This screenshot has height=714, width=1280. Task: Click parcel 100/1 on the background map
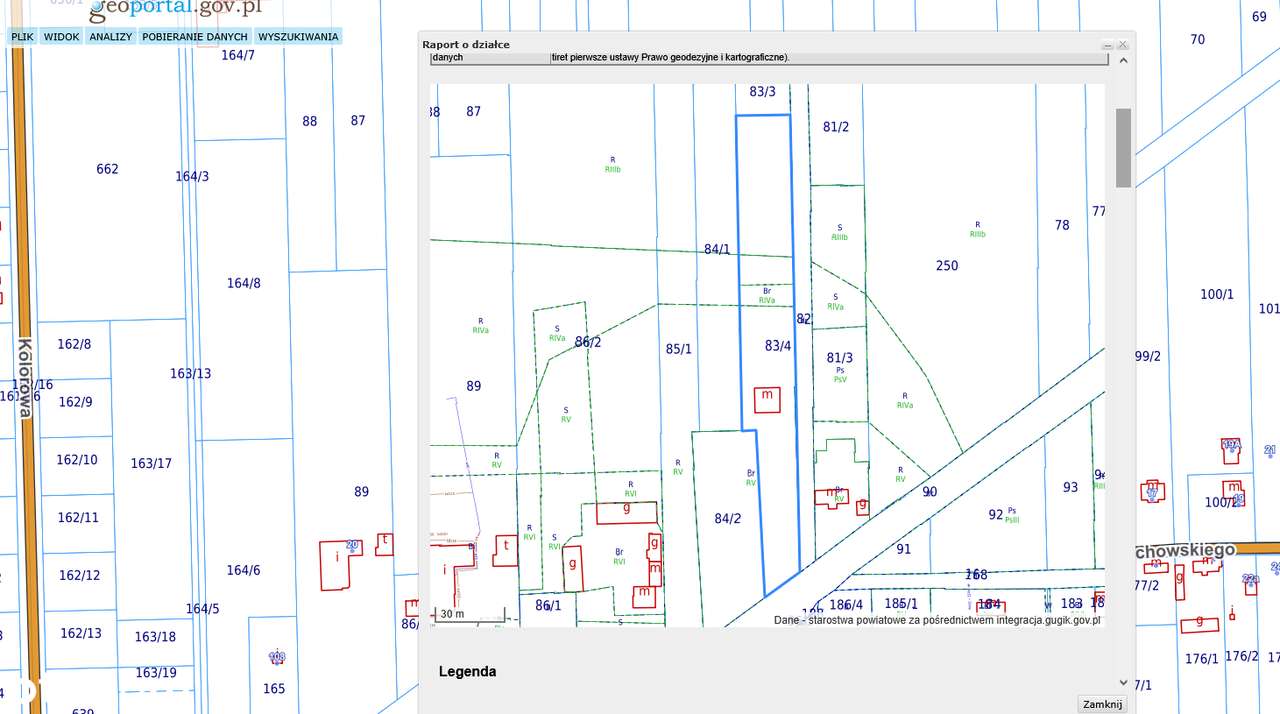(1217, 294)
